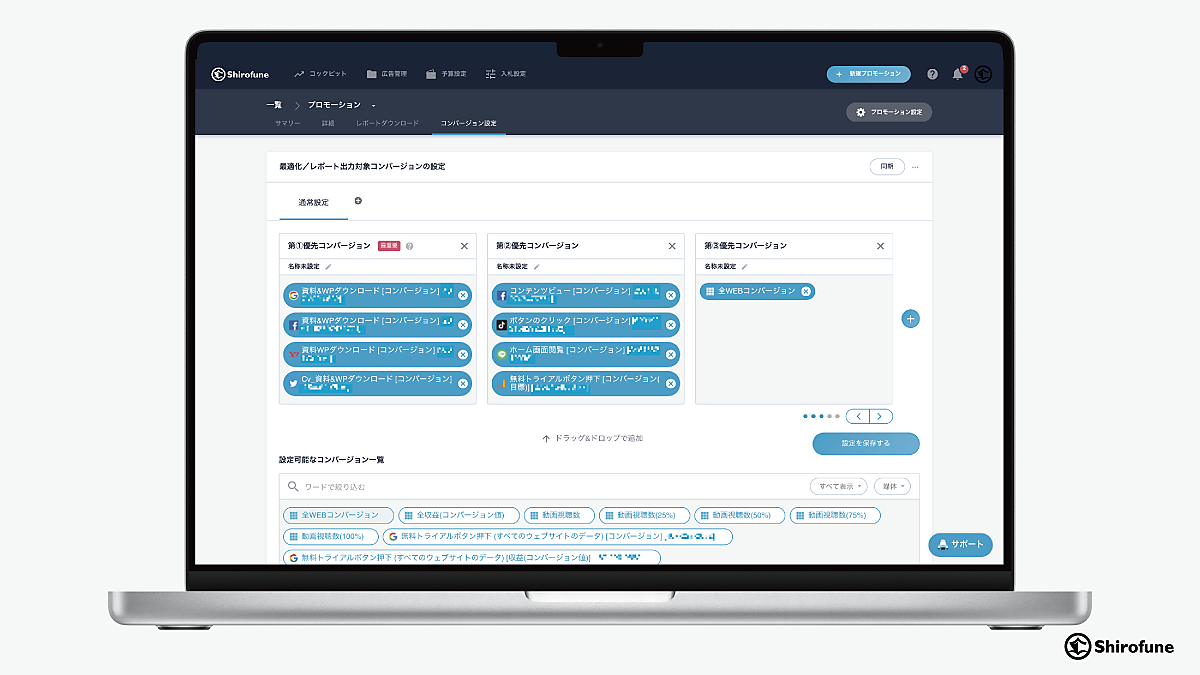Edit name of 第①優先コンバージョン with pencil
Viewport: 1200px width, 675px height.
[x=328, y=267]
